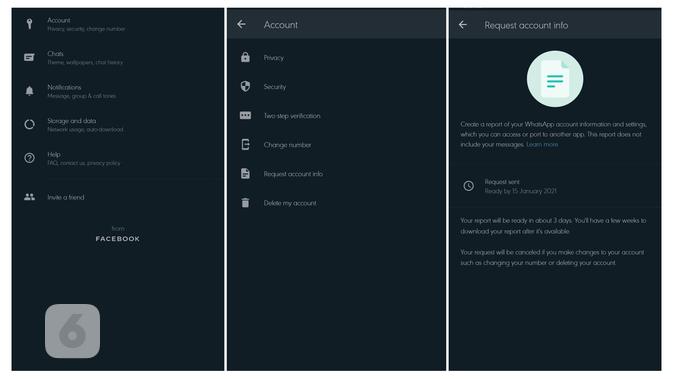Open Privacy in Account screen
673x379 pixels.
[x=336, y=58]
